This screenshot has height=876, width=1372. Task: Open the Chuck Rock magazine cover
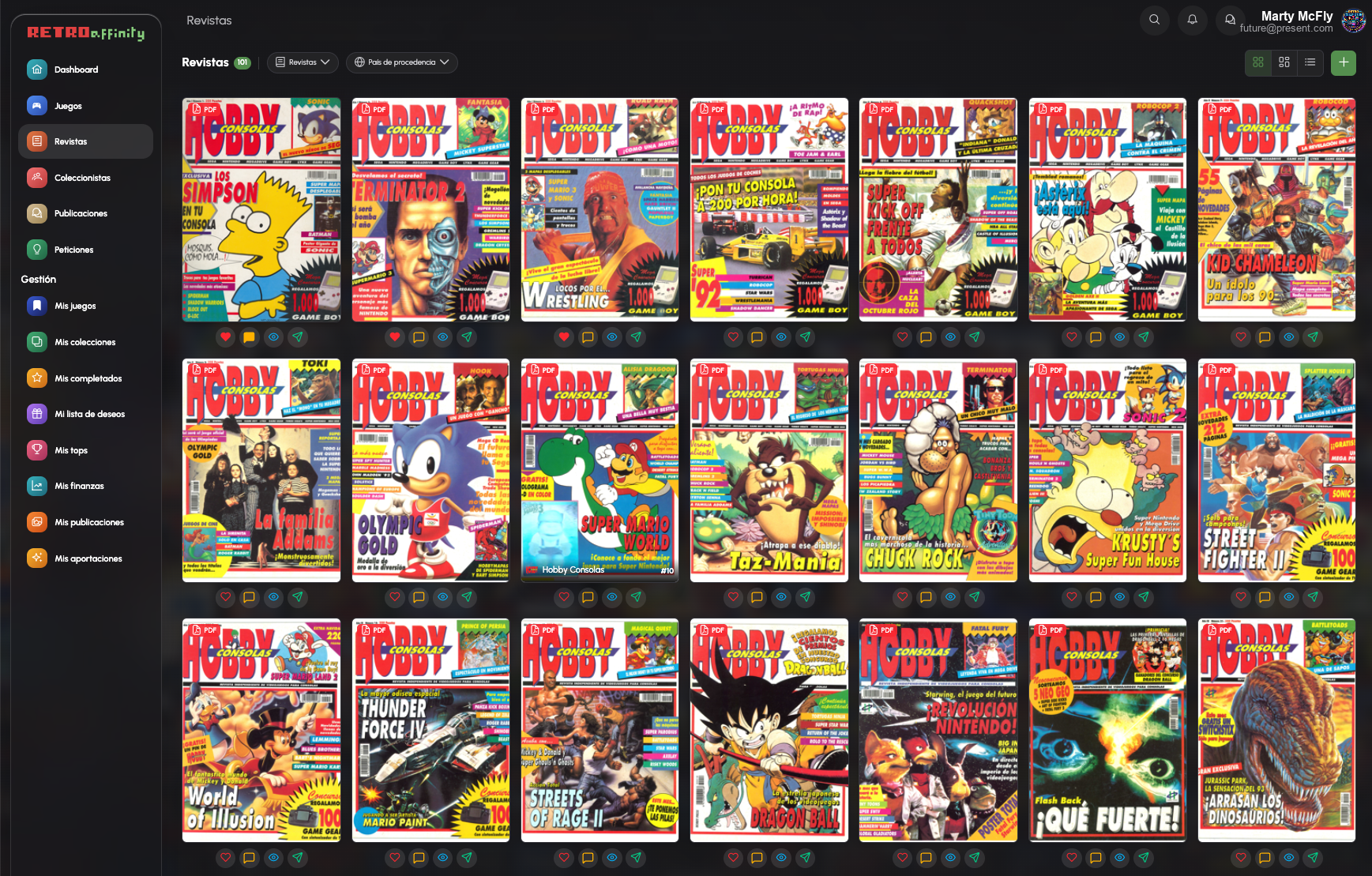point(938,470)
